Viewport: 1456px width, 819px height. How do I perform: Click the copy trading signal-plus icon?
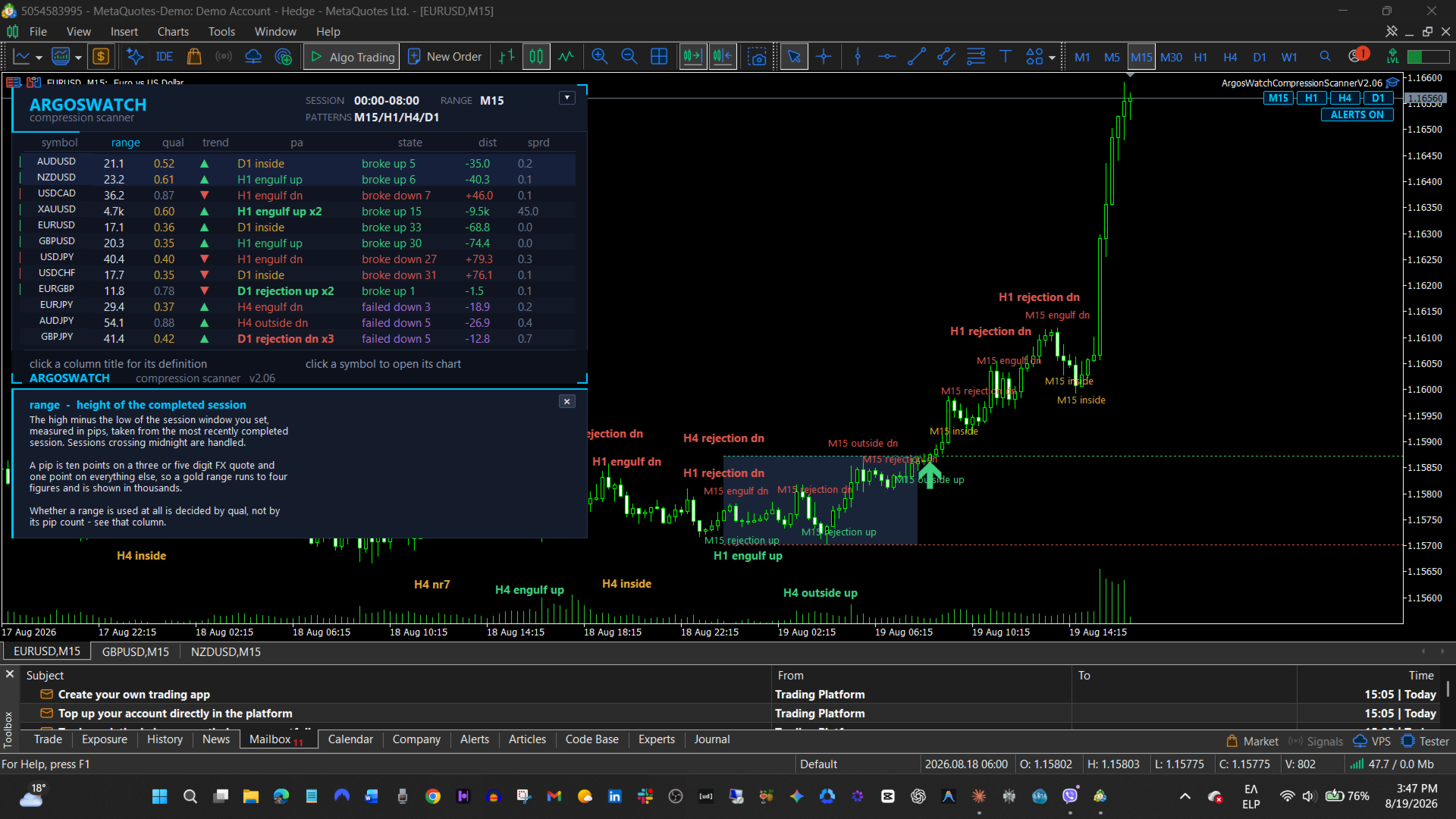pos(284,57)
